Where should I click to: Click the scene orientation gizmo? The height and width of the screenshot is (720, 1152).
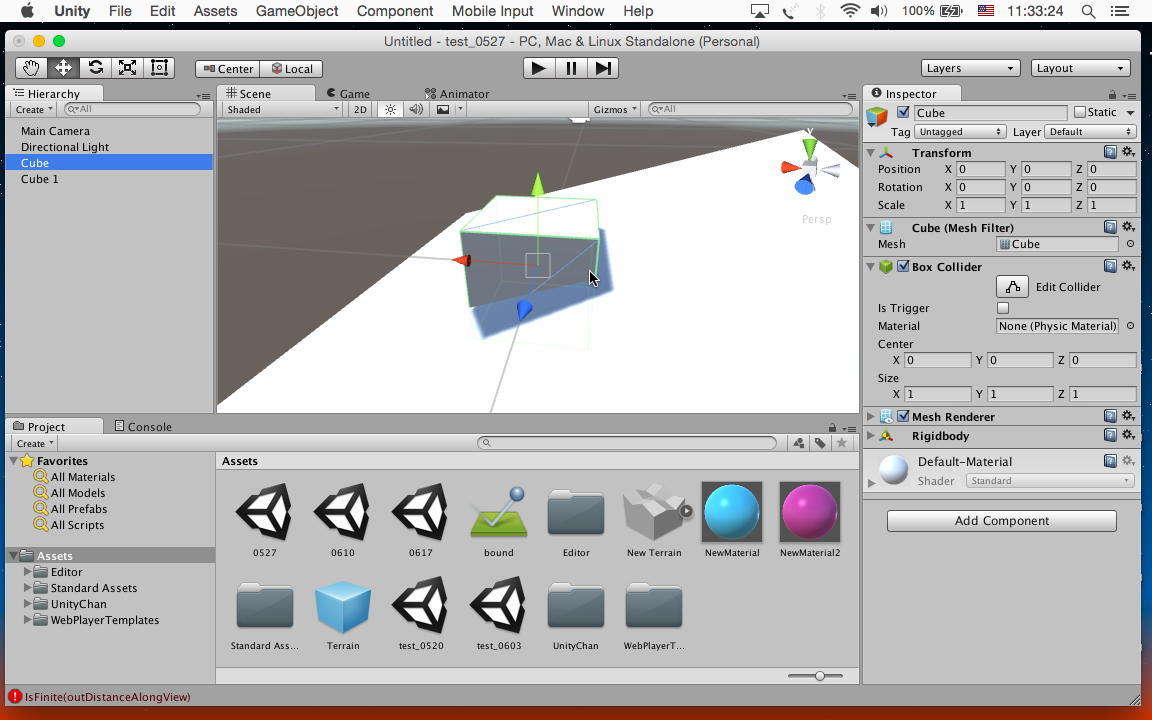pyautogui.click(x=809, y=167)
